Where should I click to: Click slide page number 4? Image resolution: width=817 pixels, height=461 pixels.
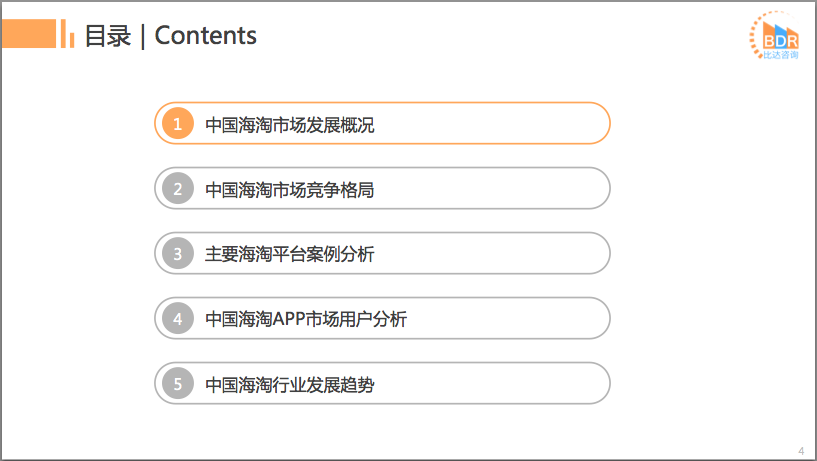tap(801, 449)
